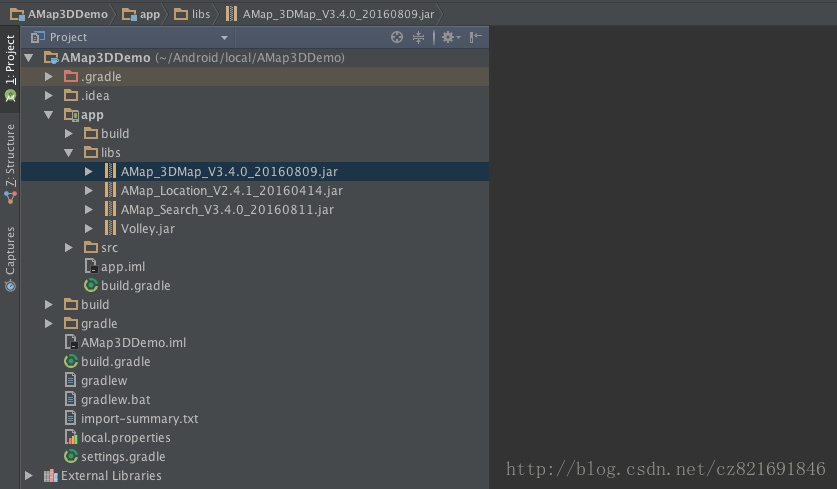Image resolution: width=837 pixels, height=489 pixels.
Task: Select the gradlew.bat file icon
Action: (70, 399)
